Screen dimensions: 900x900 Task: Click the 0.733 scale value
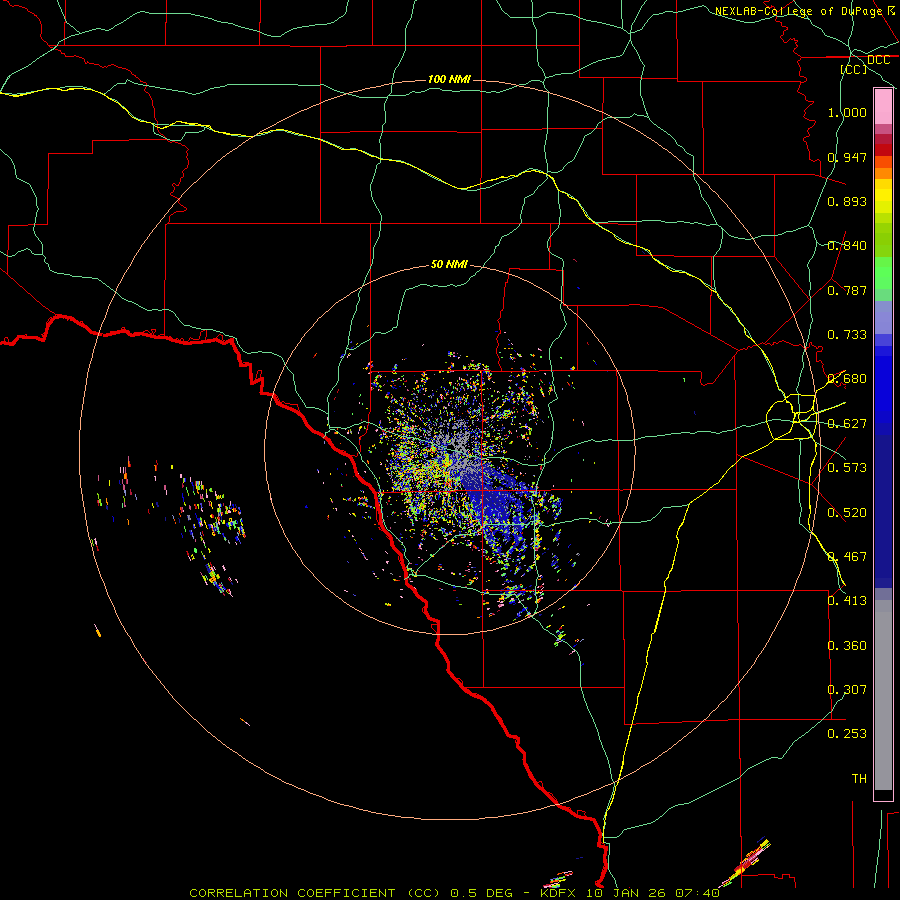click(847, 335)
